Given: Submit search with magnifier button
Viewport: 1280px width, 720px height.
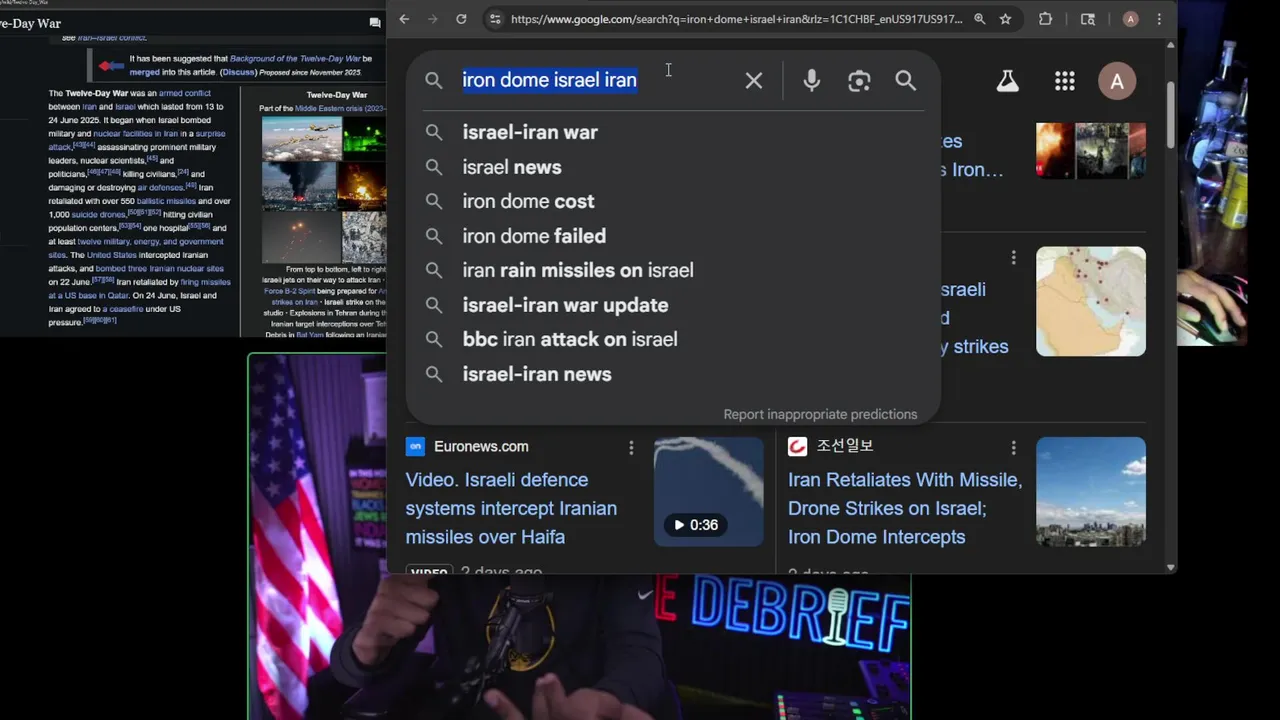Looking at the screenshot, I should 906,81.
